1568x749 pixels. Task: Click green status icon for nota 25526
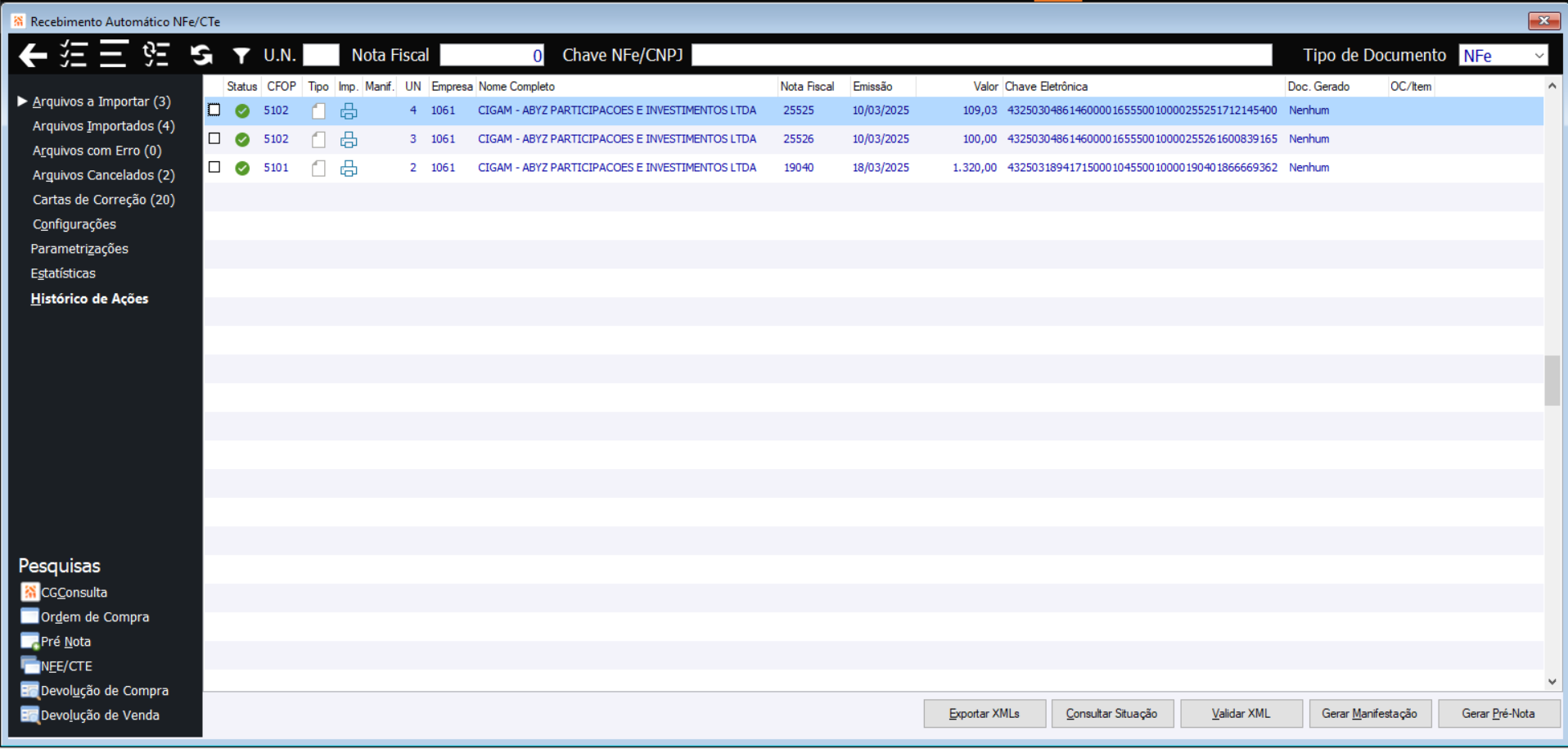pyautogui.click(x=242, y=139)
